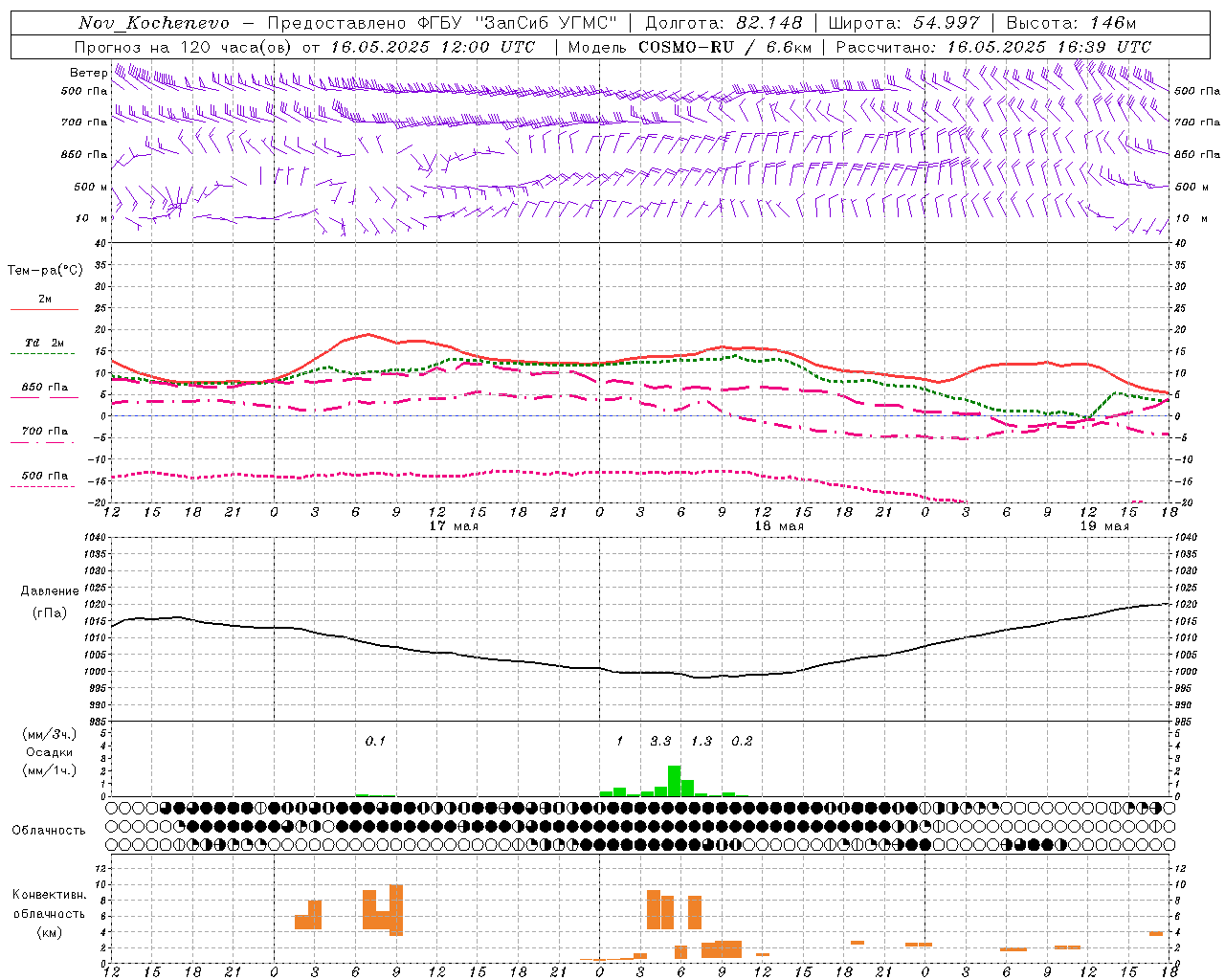Click the Тем-ра(°C) panel label
Viewport: 1225px width, 980px height.
[x=45, y=271]
